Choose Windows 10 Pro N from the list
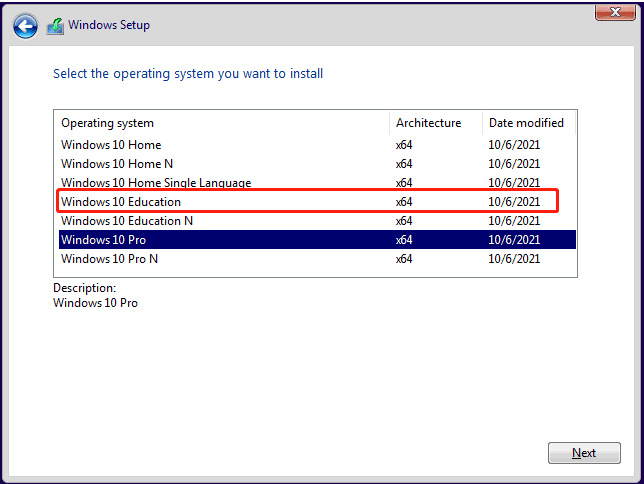 click(x=317, y=258)
